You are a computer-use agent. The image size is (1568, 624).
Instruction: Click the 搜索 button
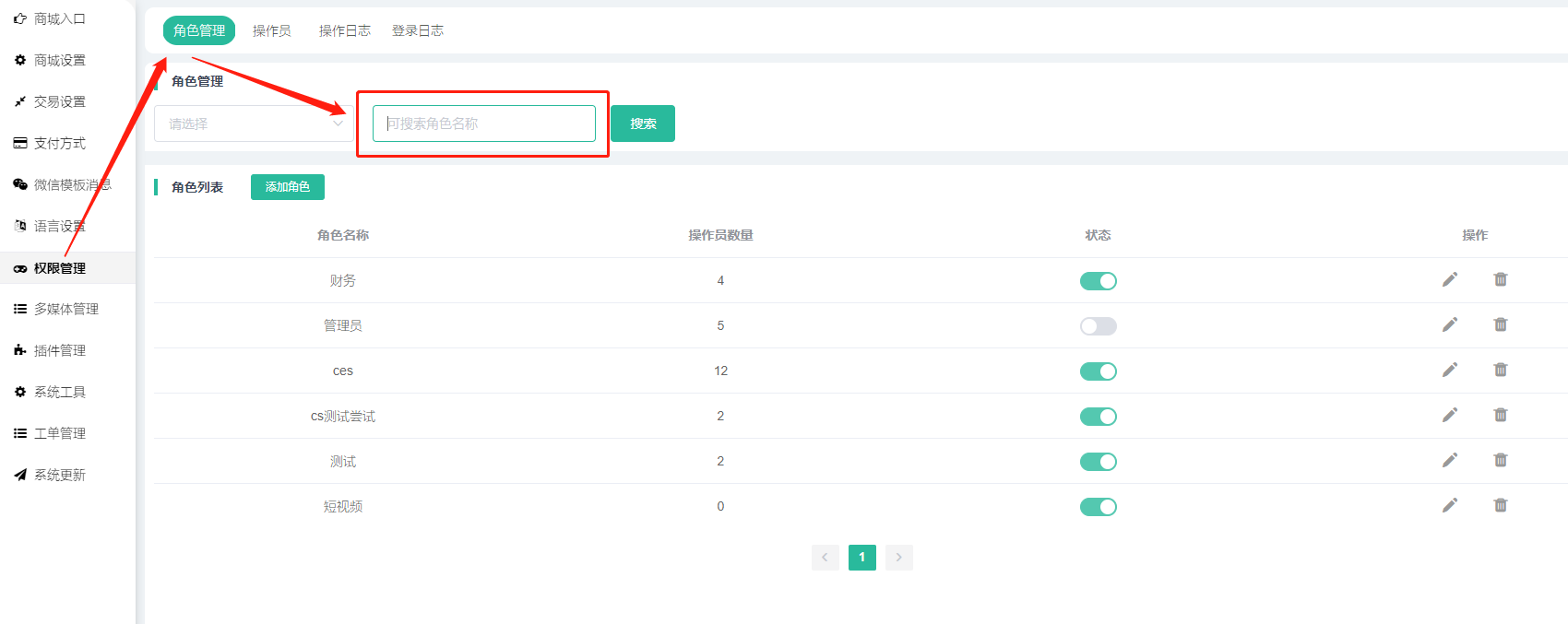click(643, 124)
